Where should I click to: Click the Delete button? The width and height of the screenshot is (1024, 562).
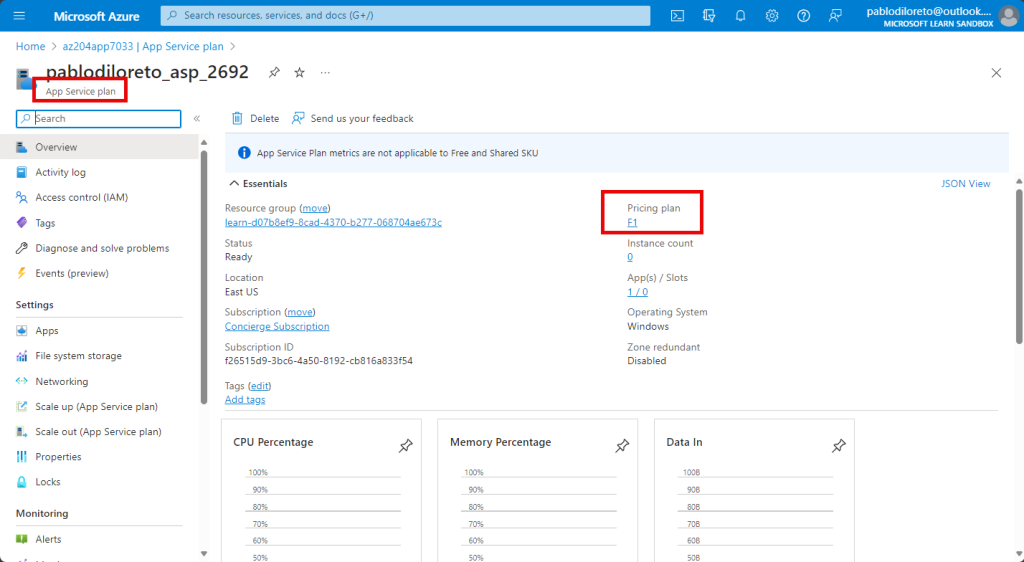[256, 118]
